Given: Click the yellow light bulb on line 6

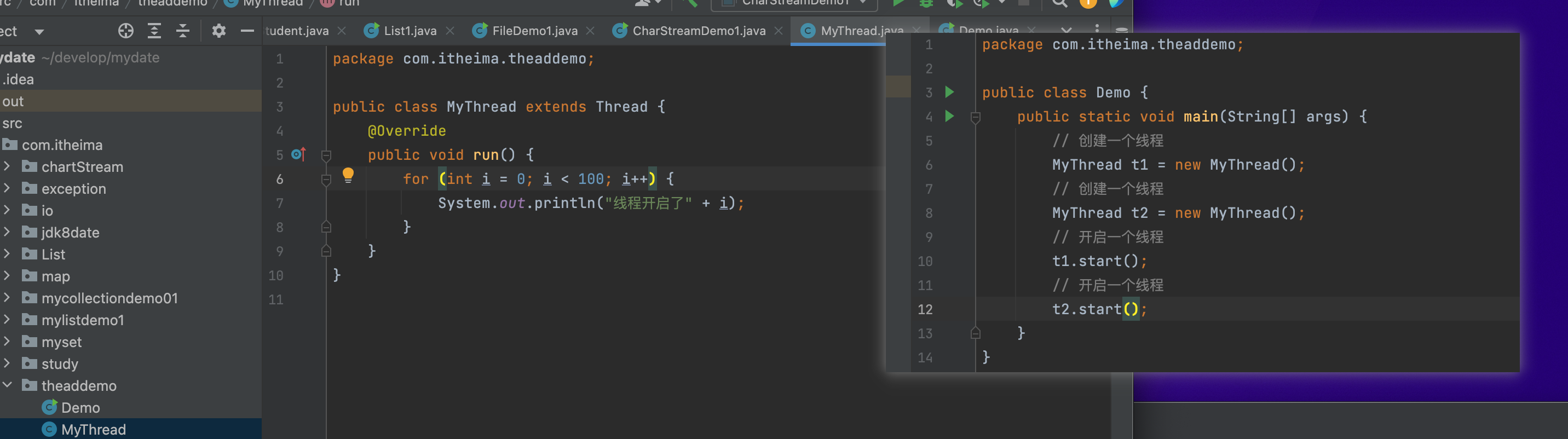Looking at the screenshot, I should (x=348, y=175).
